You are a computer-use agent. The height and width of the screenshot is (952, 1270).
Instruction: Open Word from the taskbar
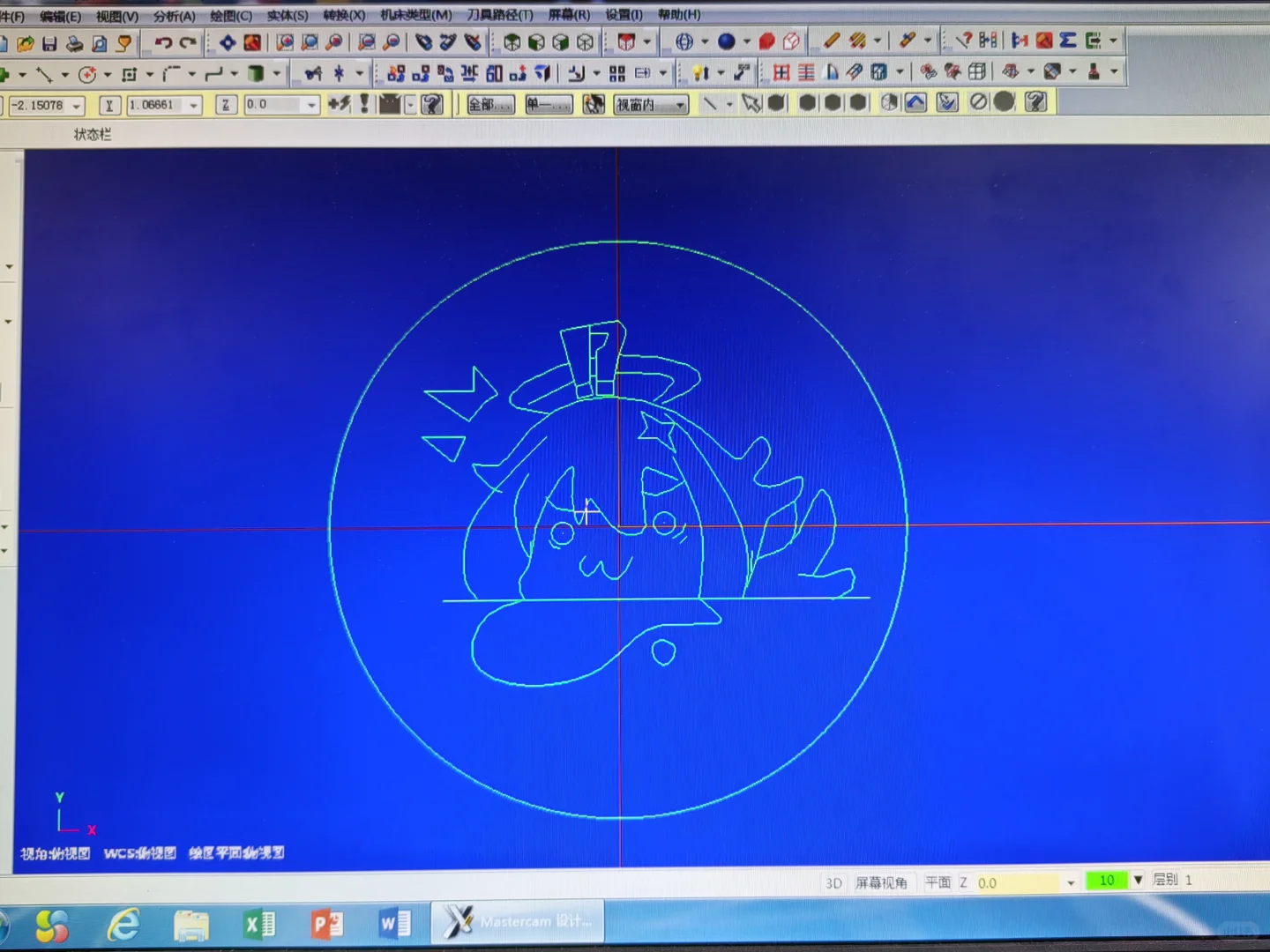pyautogui.click(x=394, y=923)
